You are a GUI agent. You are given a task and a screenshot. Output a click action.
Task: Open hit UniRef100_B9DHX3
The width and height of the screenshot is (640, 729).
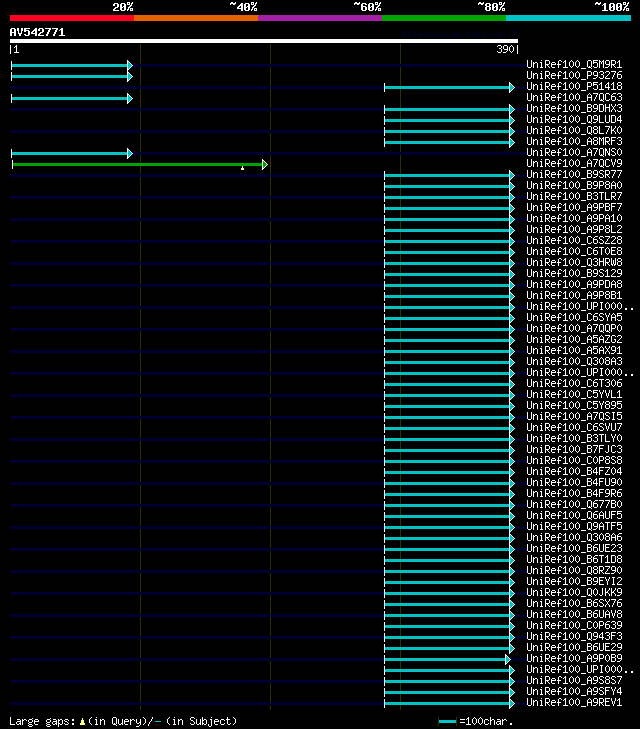574,108
